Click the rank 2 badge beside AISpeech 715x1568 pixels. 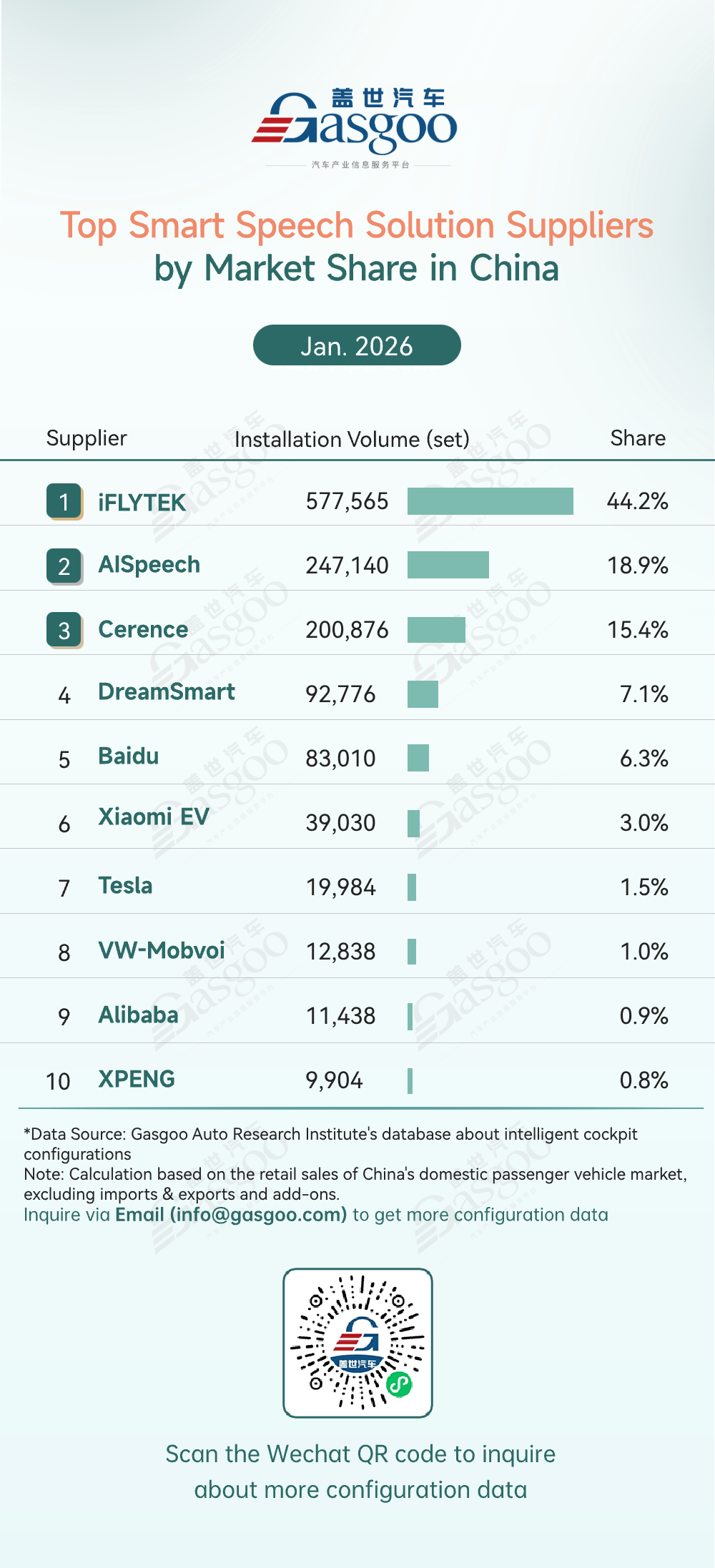pyautogui.click(x=64, y=566)
